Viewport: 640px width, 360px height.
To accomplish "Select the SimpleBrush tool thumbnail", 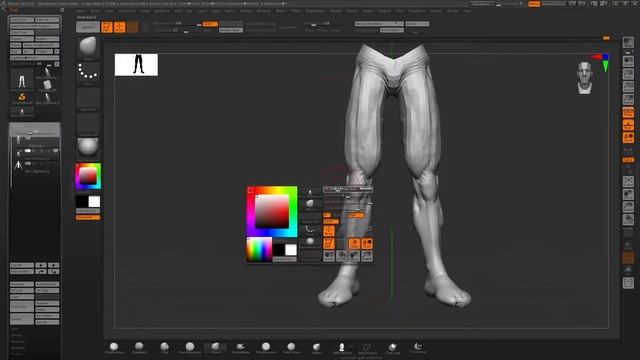I will point(22,98).
